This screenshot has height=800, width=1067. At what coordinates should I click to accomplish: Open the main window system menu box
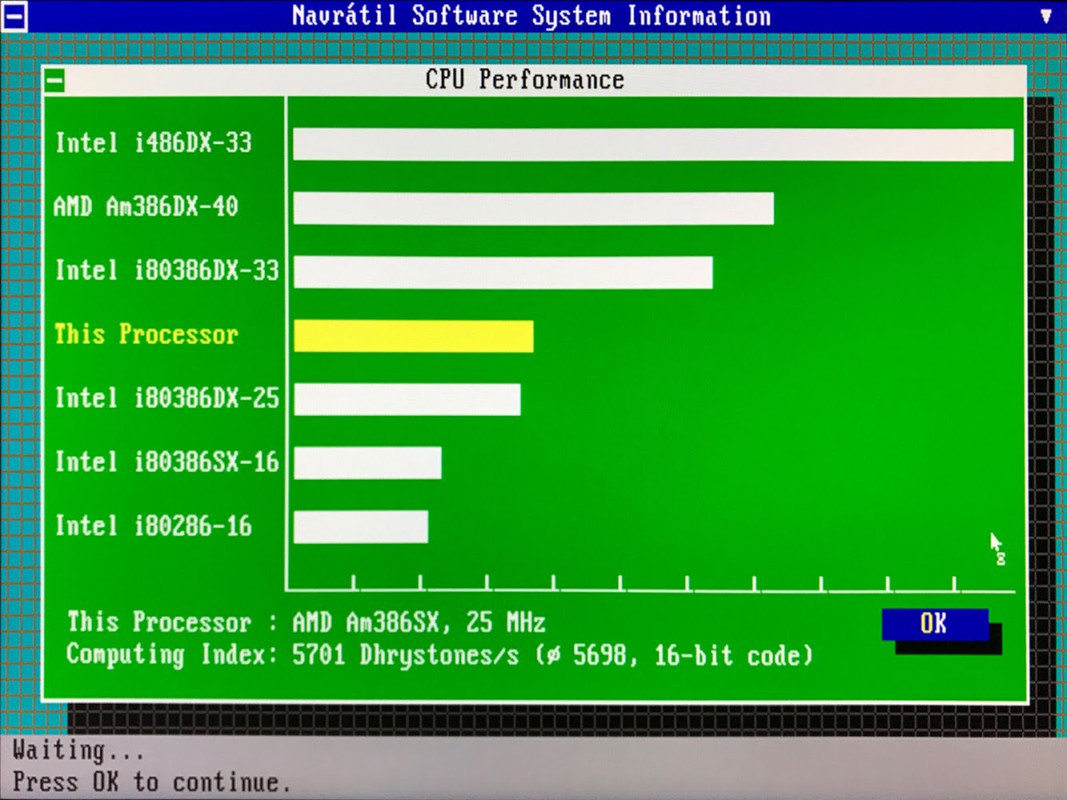click(x=15, y=16)
